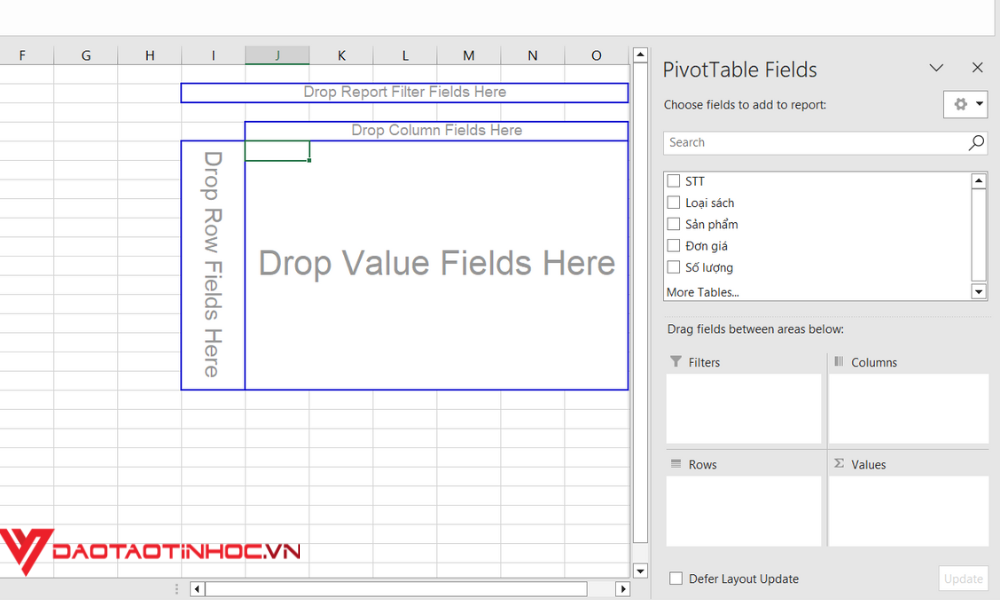Click the Update button
1000x600 pixels.
962,578
